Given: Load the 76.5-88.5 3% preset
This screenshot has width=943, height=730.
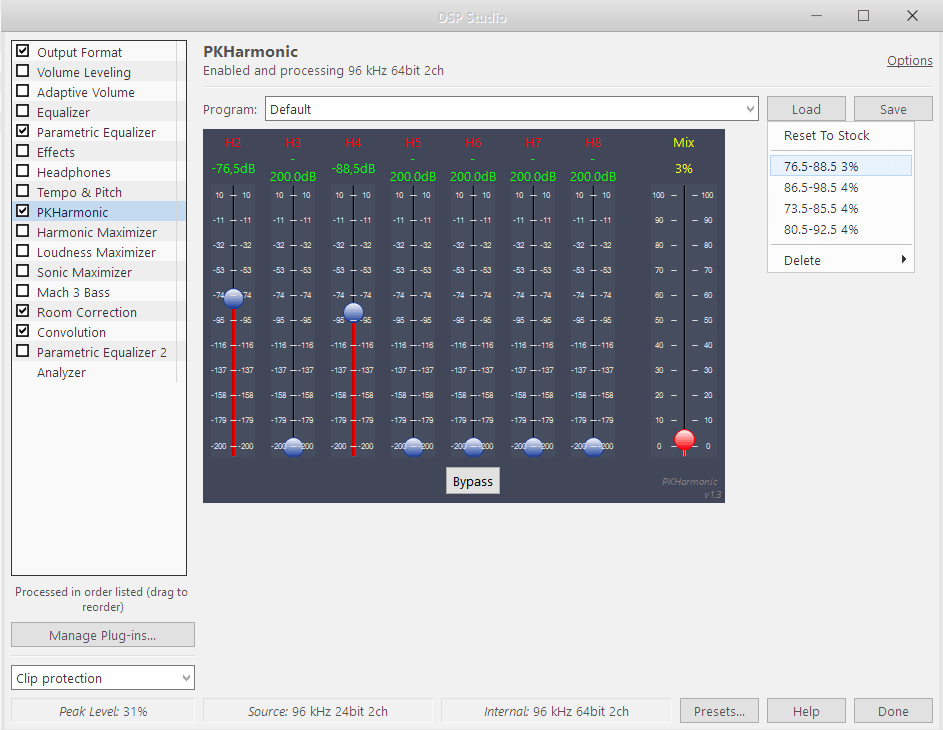Looking at the screenshot, I should pyautogui.click(x=841, y=166).
